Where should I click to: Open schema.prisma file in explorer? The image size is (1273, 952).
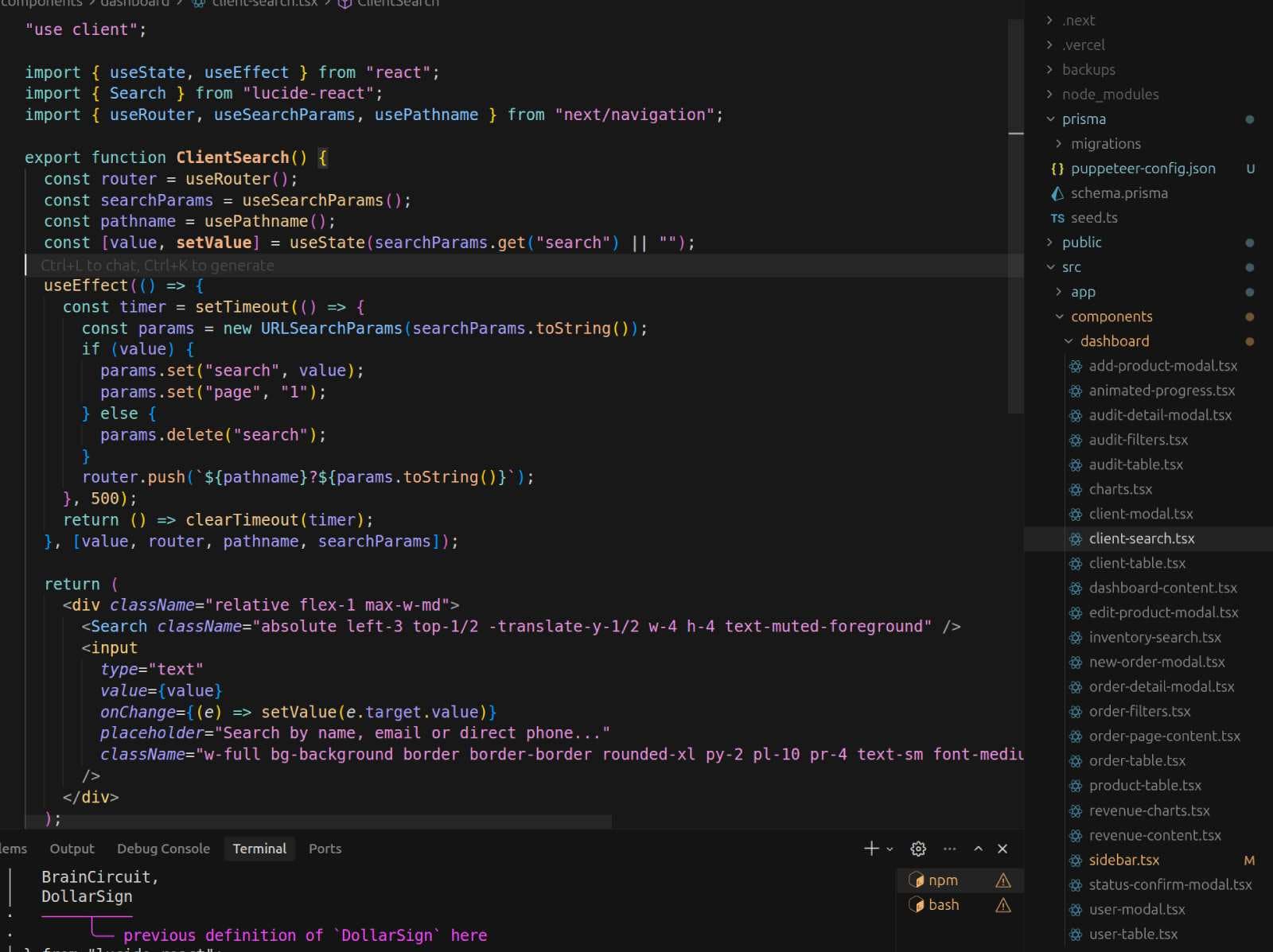[1119, 192]
